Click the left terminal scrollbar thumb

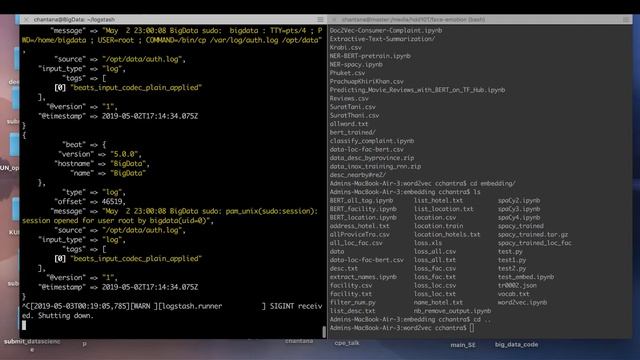click(x=324, y=331)
